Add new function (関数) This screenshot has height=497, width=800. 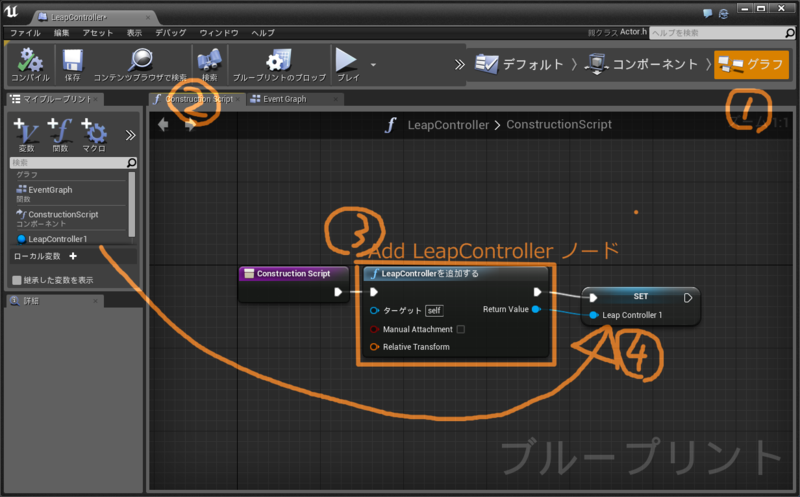pos(60,135)
